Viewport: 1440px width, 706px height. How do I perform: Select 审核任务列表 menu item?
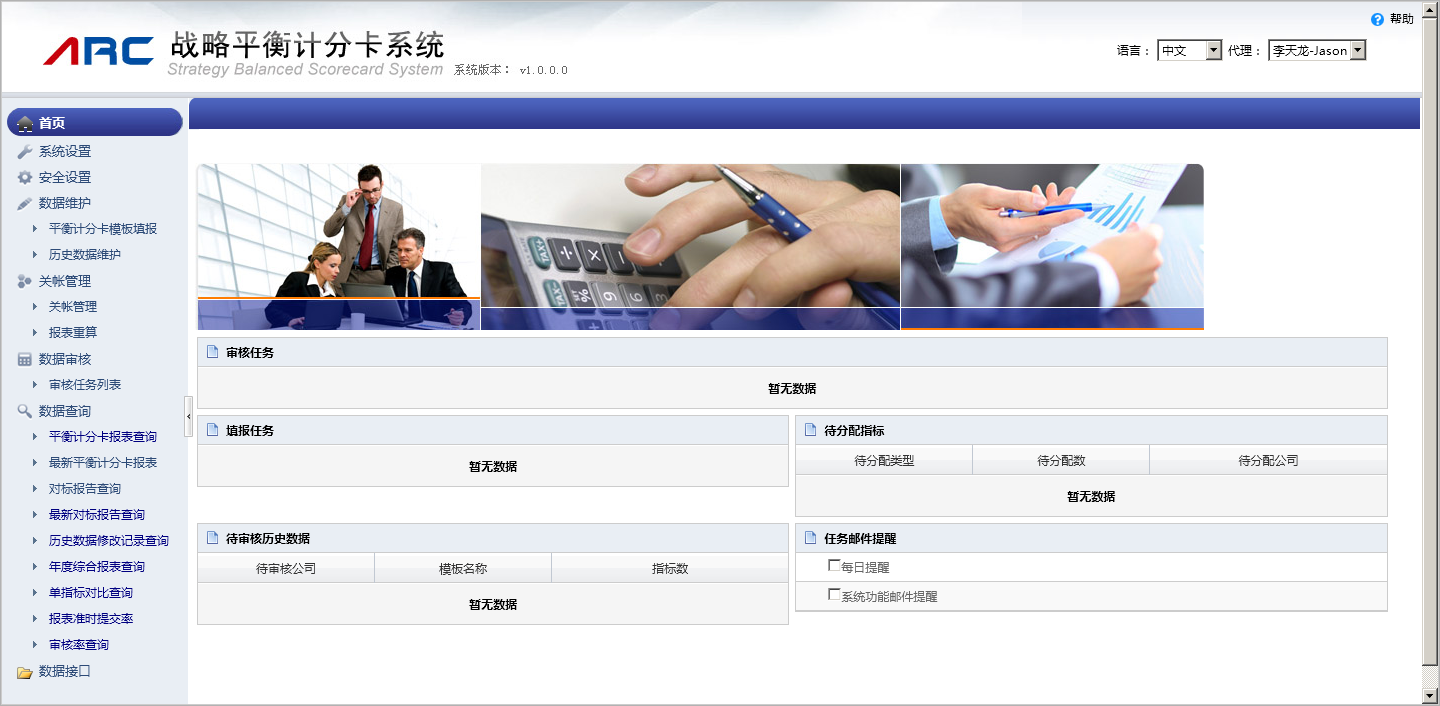(x=85, y=385)
